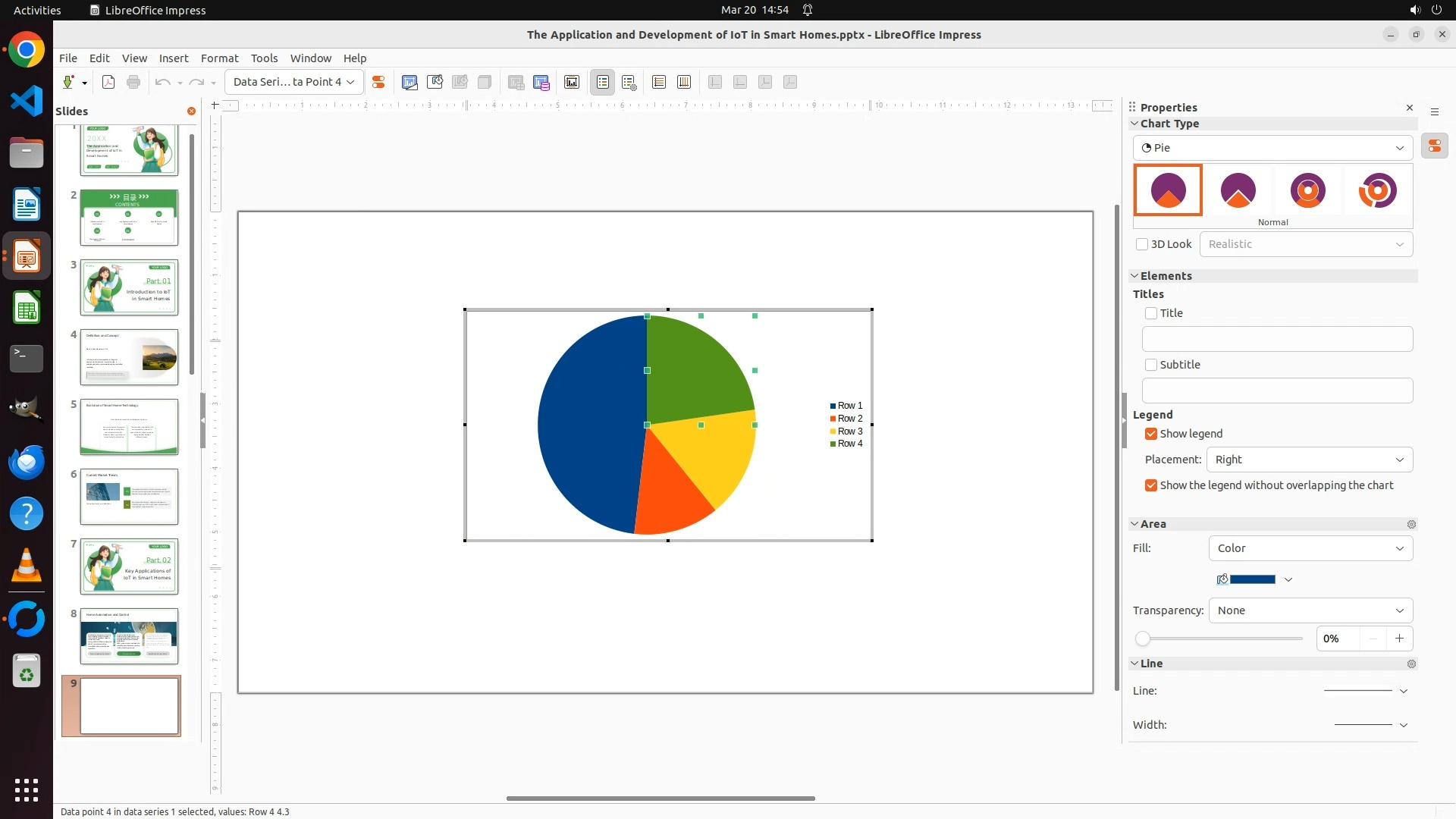Export directly as PDF icon

tap(108, 82)
